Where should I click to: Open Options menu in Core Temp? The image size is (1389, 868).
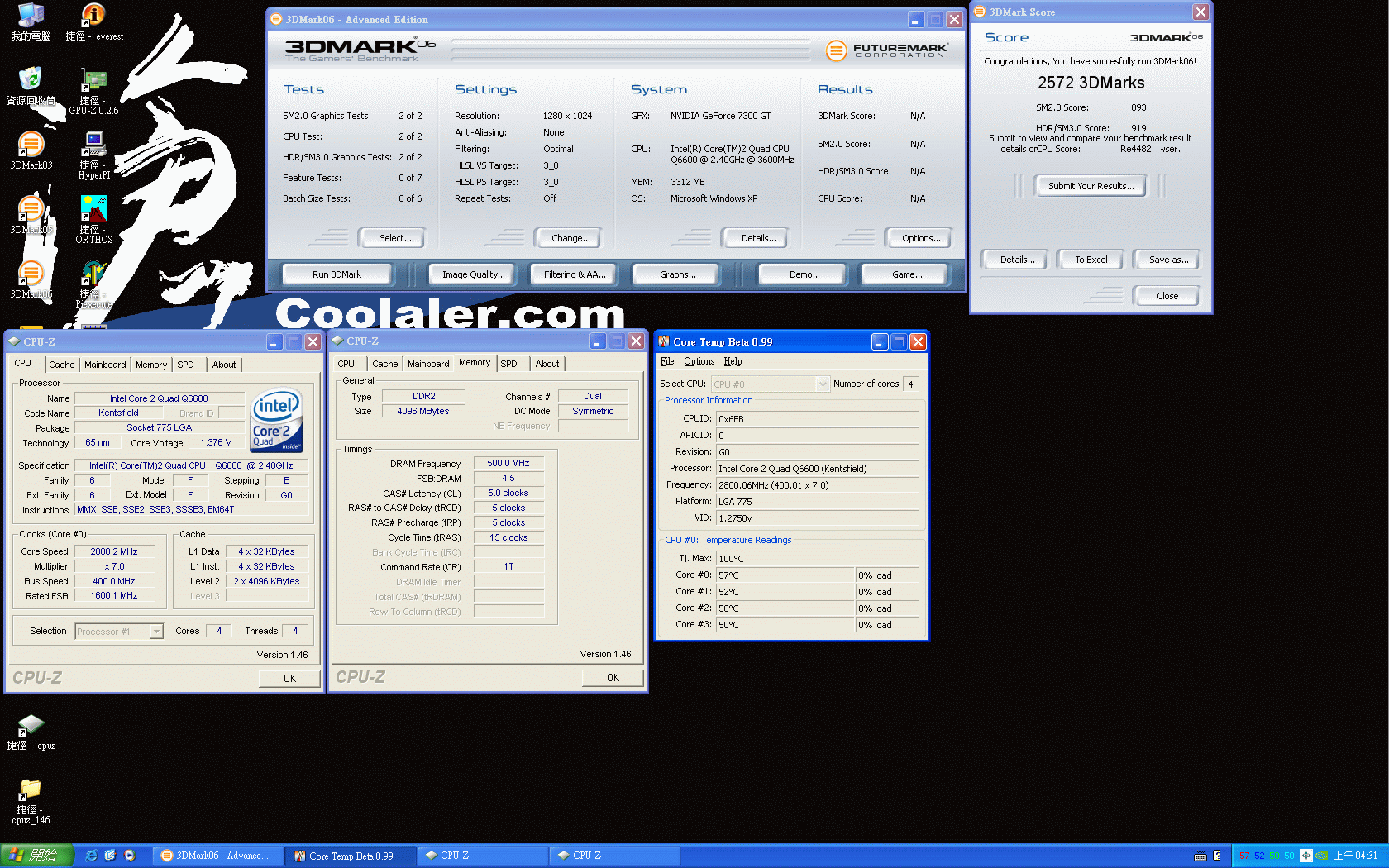pos(699,361)
